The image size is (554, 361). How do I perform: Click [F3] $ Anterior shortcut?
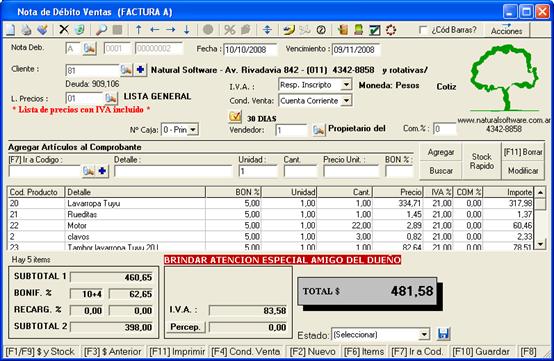point(113,352)
